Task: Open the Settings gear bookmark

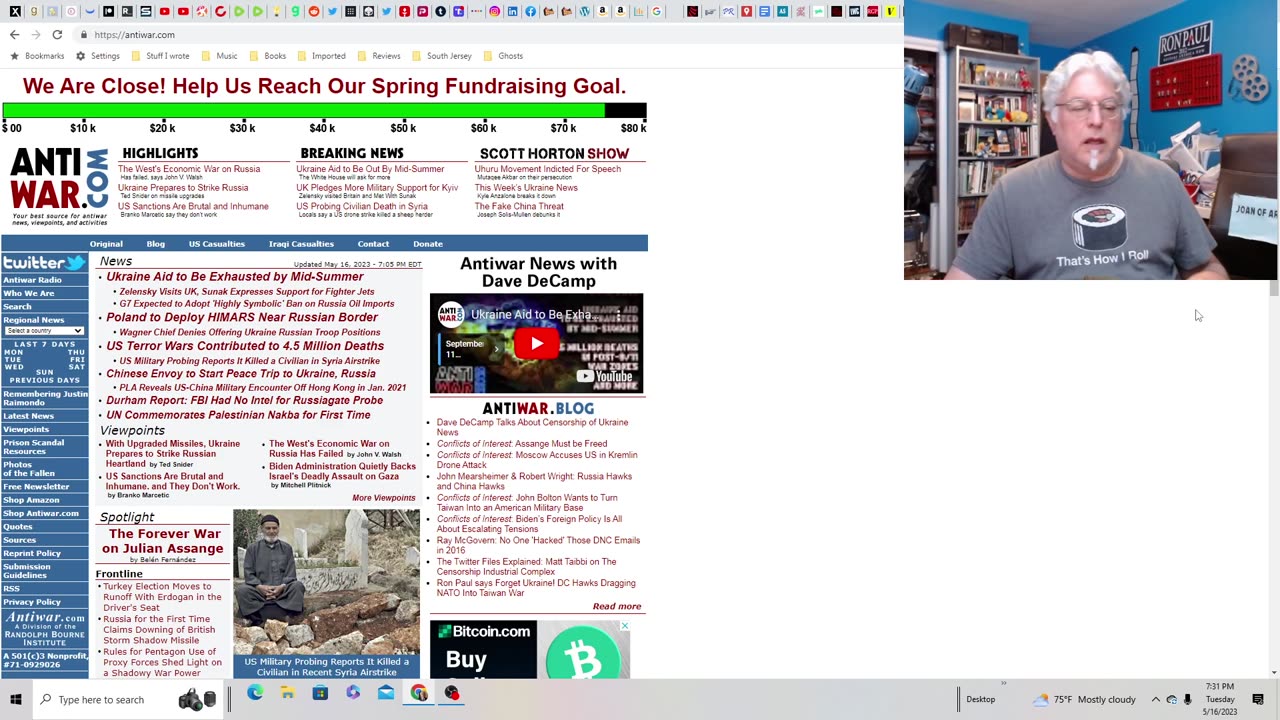Action: click(x=98, y=56)
